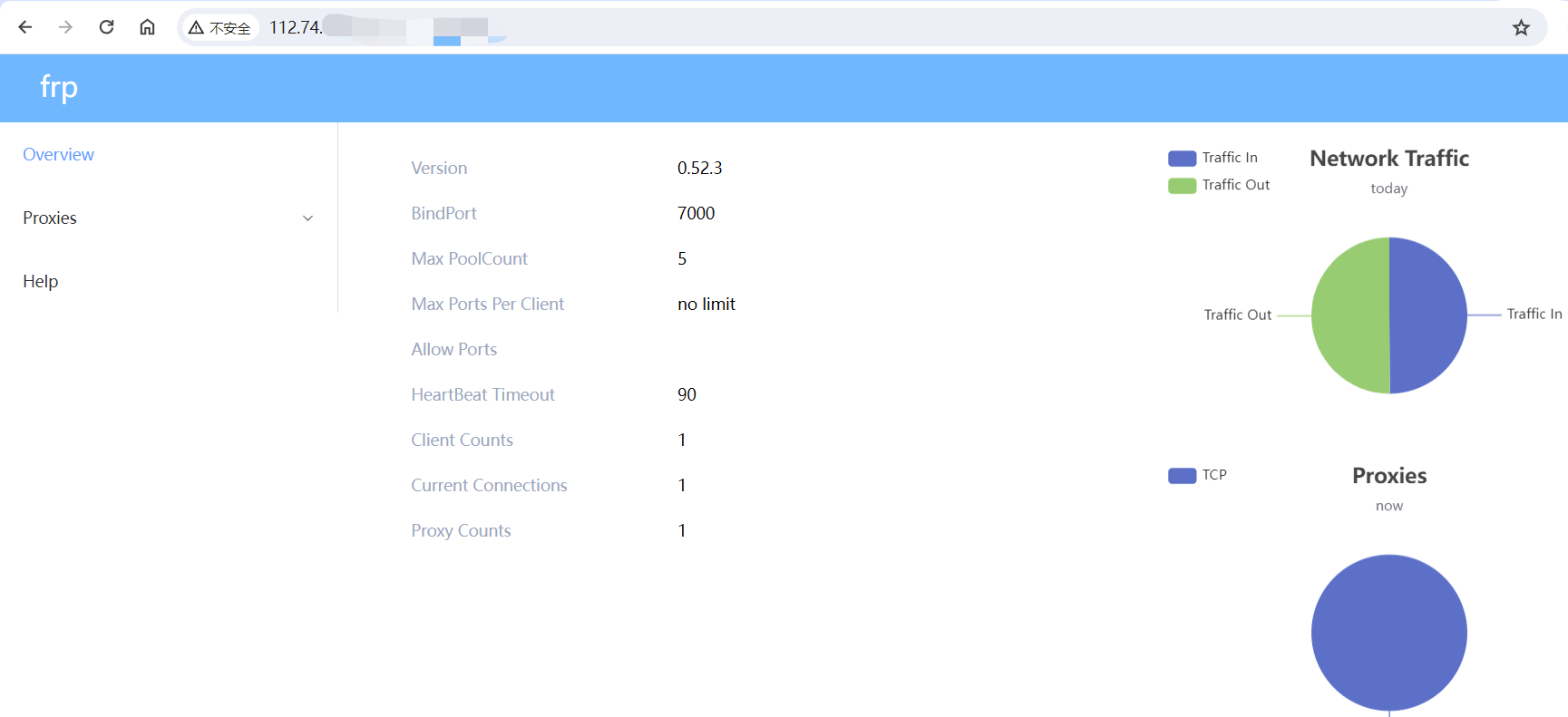Select the BindPort value 7000
The width and height of the screenshot is (1568, 717).
(x=696, y=213)
